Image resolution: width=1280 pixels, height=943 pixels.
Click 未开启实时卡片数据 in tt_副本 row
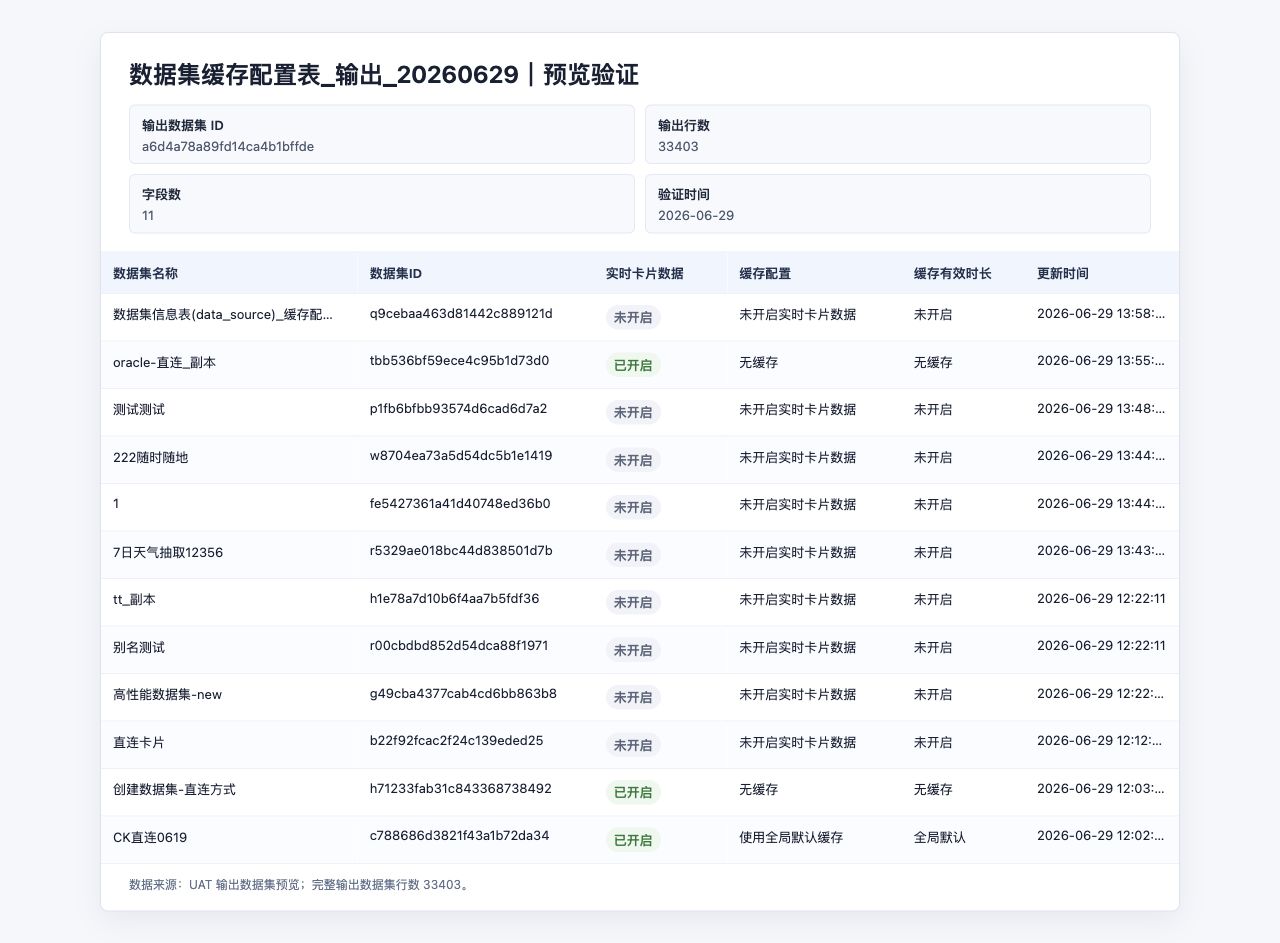point(797,600)
